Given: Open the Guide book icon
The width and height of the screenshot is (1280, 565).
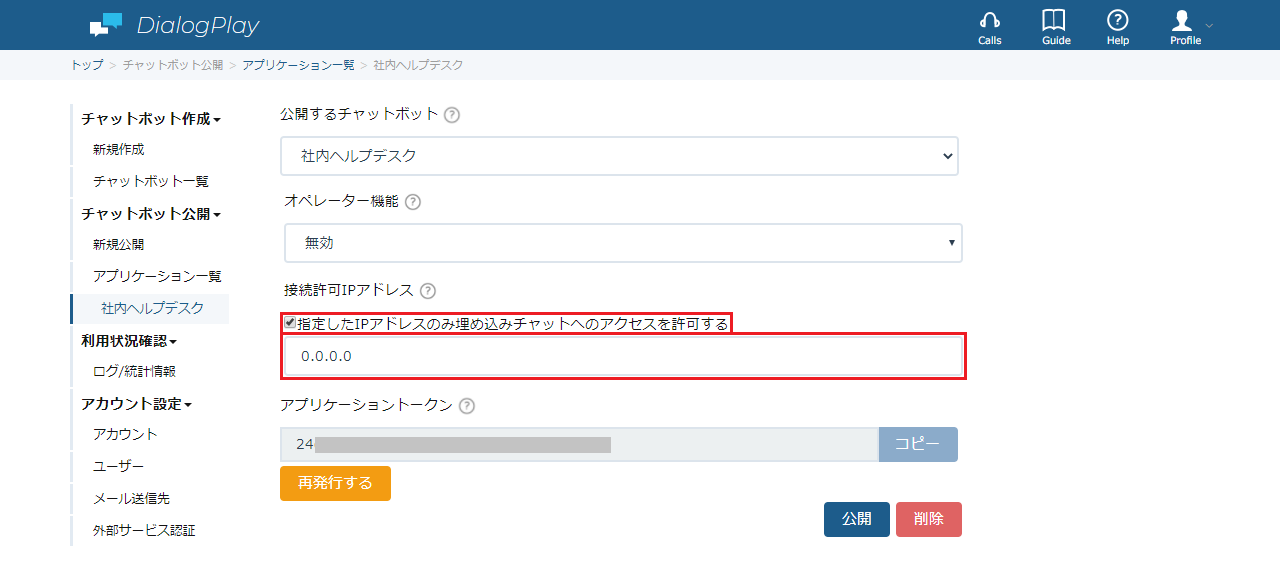Looking at the screenshot, I should 1054,20.
